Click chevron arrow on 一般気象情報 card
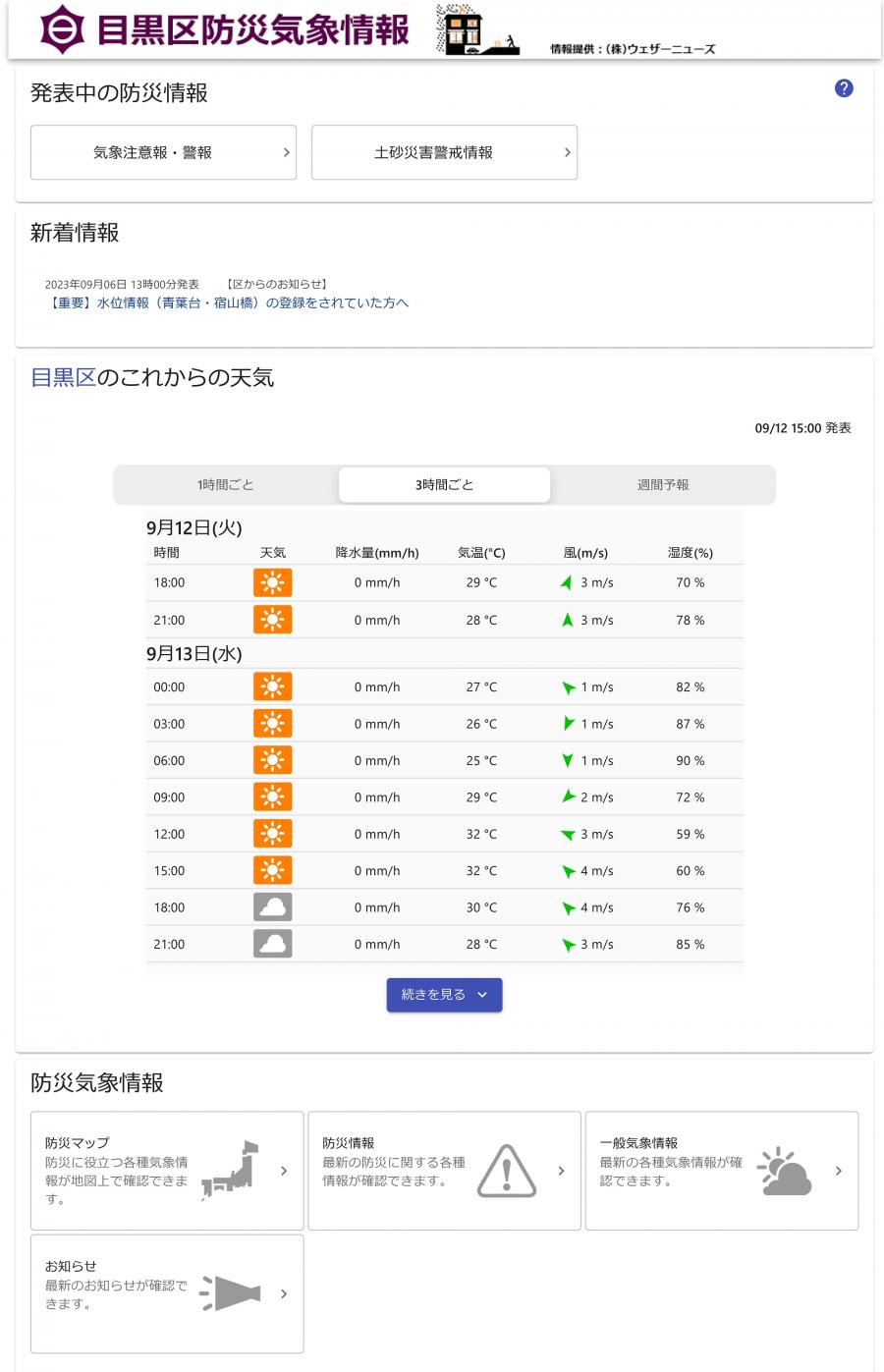The height and width of the screenshot is (1372, 884). pos(839,1171)
